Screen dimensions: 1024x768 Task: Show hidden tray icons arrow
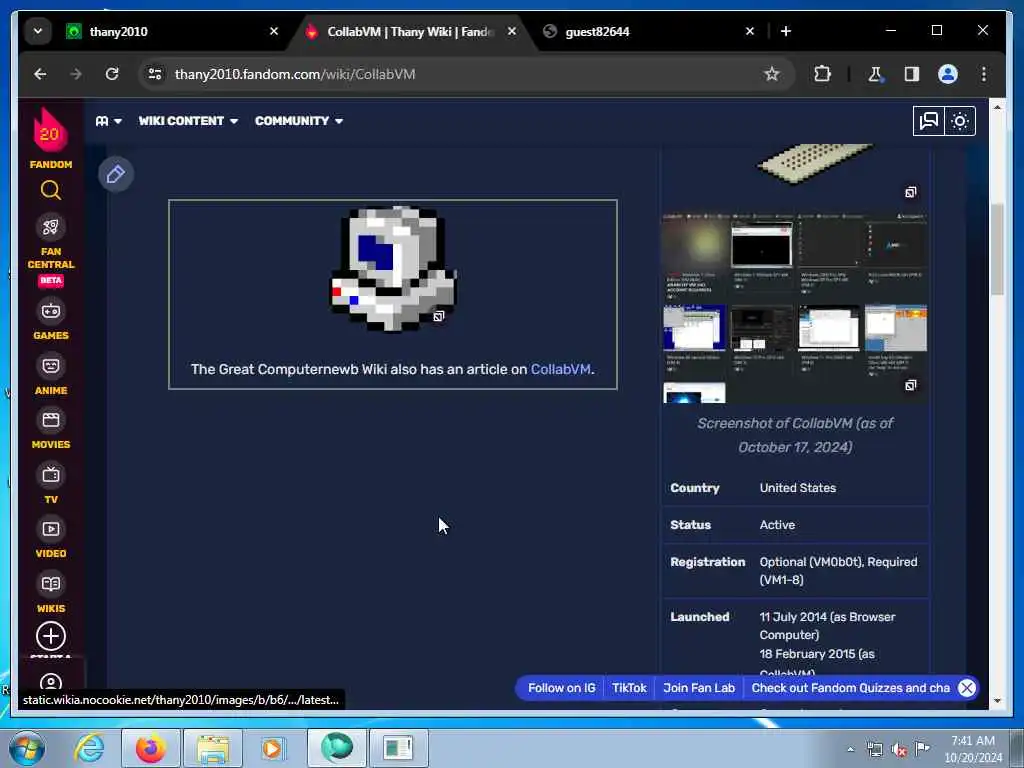point(850,749)
